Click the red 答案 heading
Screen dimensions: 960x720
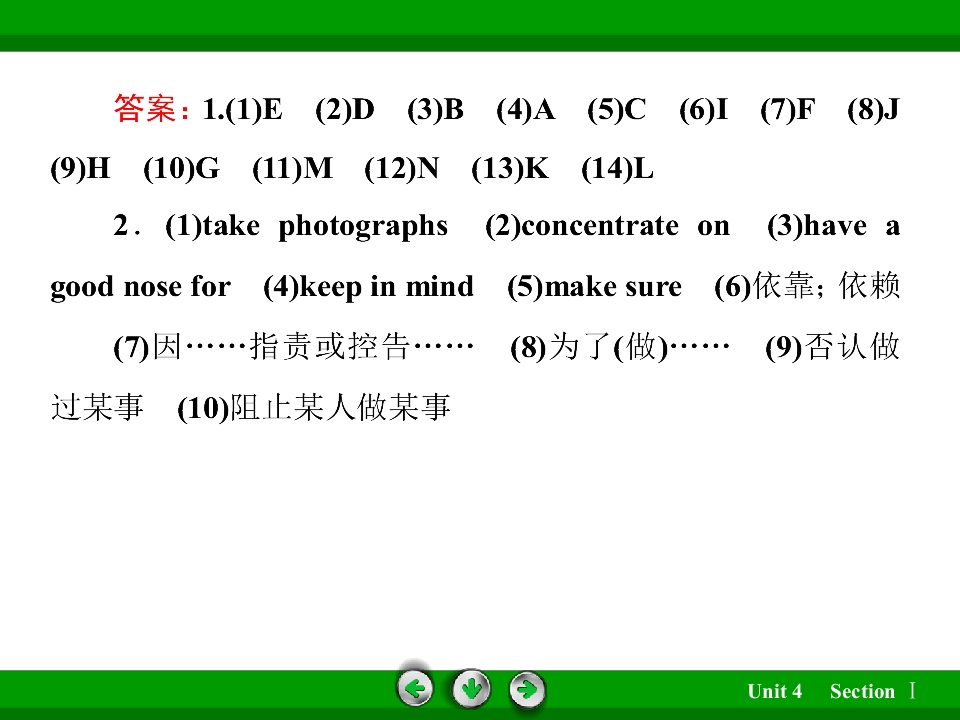(151, 109)
